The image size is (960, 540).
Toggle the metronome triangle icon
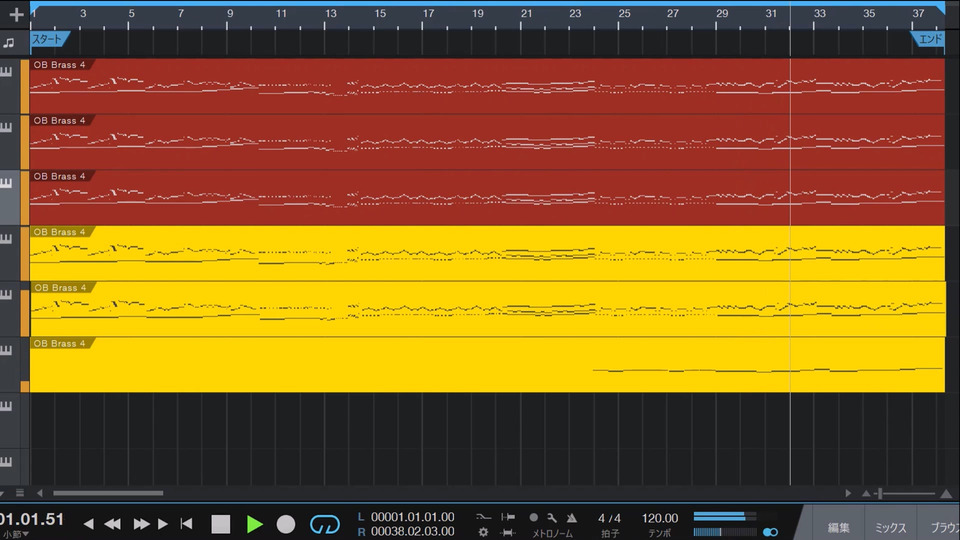pyautogui.click(x=572, y=517)
